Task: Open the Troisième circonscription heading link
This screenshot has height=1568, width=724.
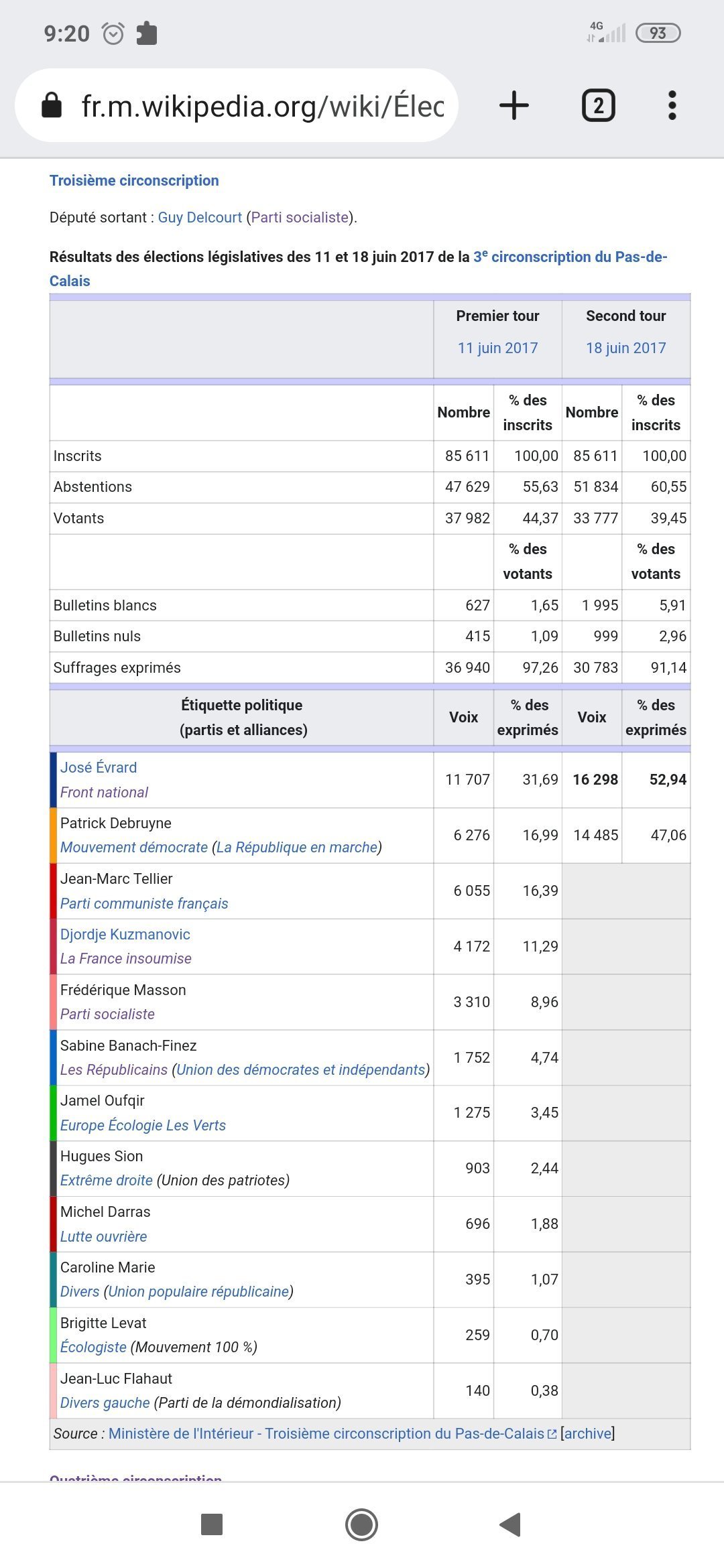Action: (134, 181)
